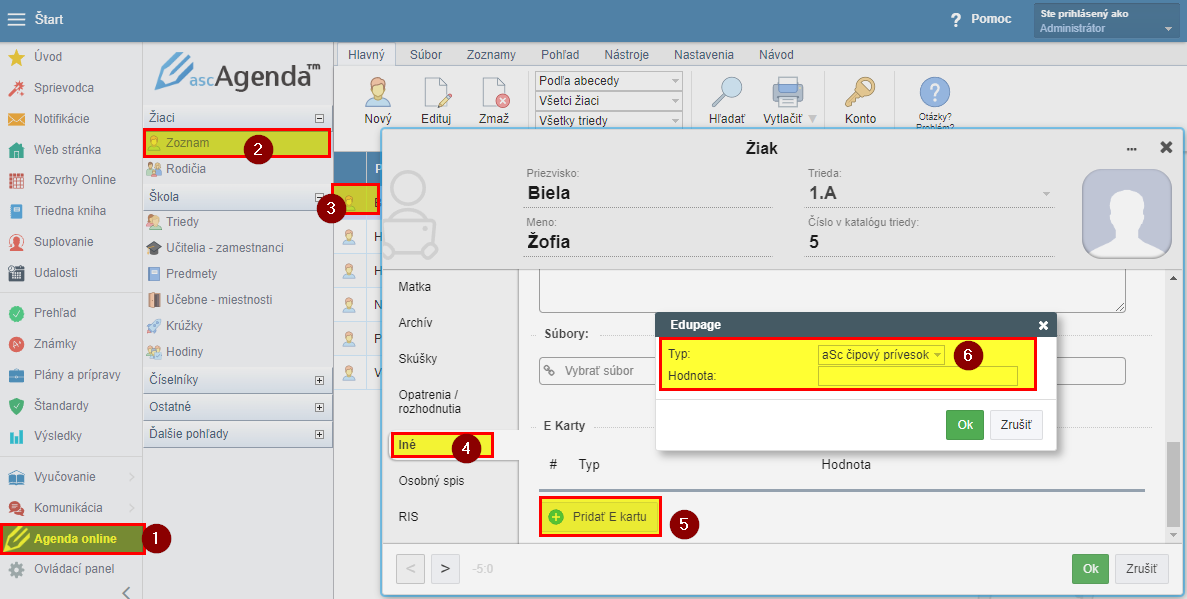This screenshot has width=1187, height=599.
Task: Open Výsledky bar chart icon
Action: pyautogui.click(x=16, y=436)
